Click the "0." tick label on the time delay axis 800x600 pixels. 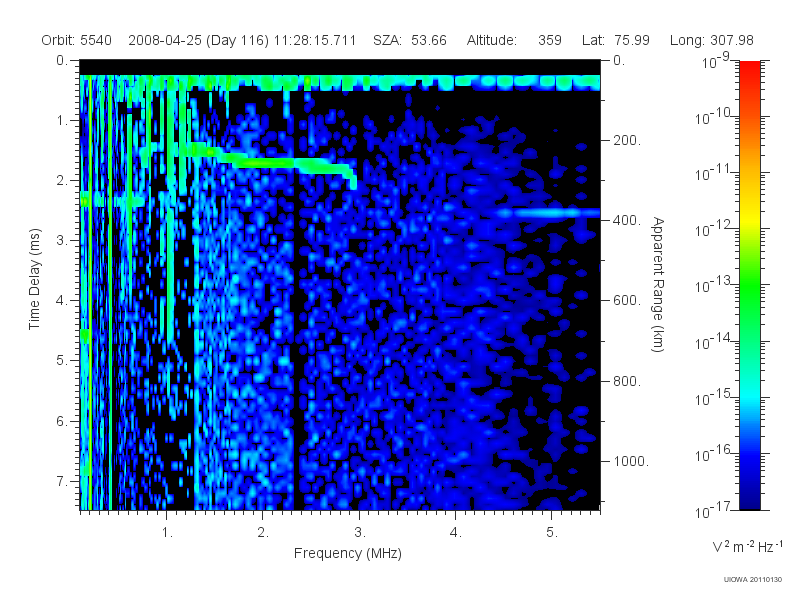click(x=62, y=61)
